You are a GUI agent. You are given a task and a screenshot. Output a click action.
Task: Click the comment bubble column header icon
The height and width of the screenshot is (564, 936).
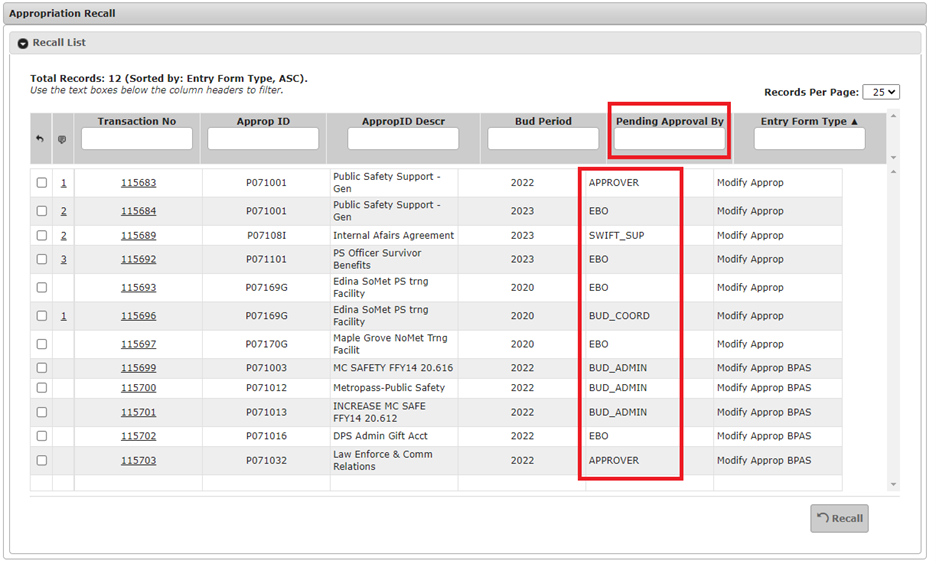[x=62, y=139]
